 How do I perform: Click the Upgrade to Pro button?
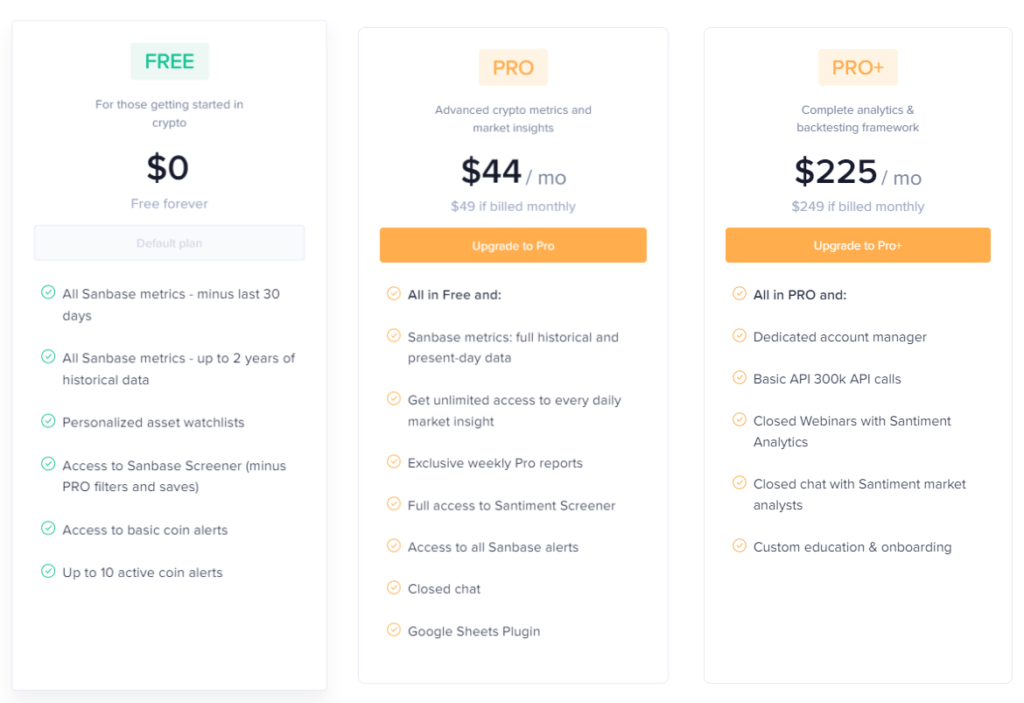[x=513, y=245]
